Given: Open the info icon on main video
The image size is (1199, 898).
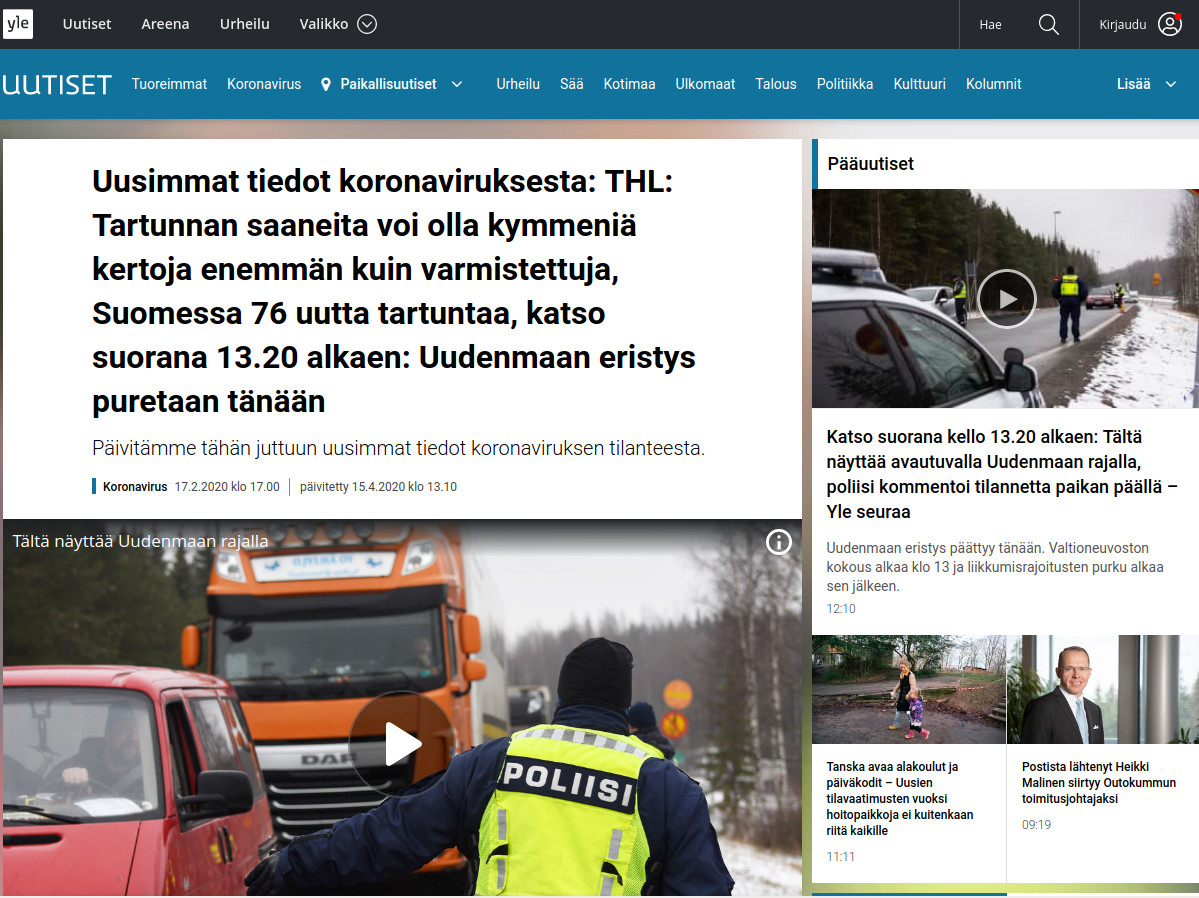Looking at the screenshot, I should pos(778,542).
